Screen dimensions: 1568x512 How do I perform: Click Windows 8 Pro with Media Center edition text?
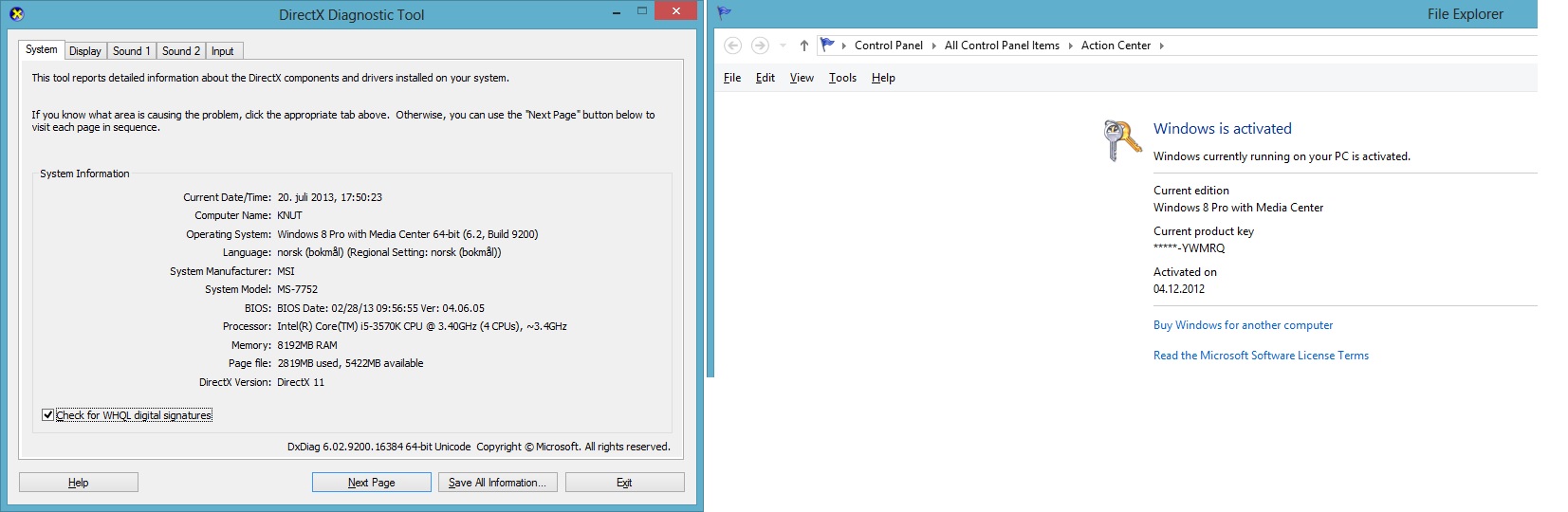click(1238, 208)
